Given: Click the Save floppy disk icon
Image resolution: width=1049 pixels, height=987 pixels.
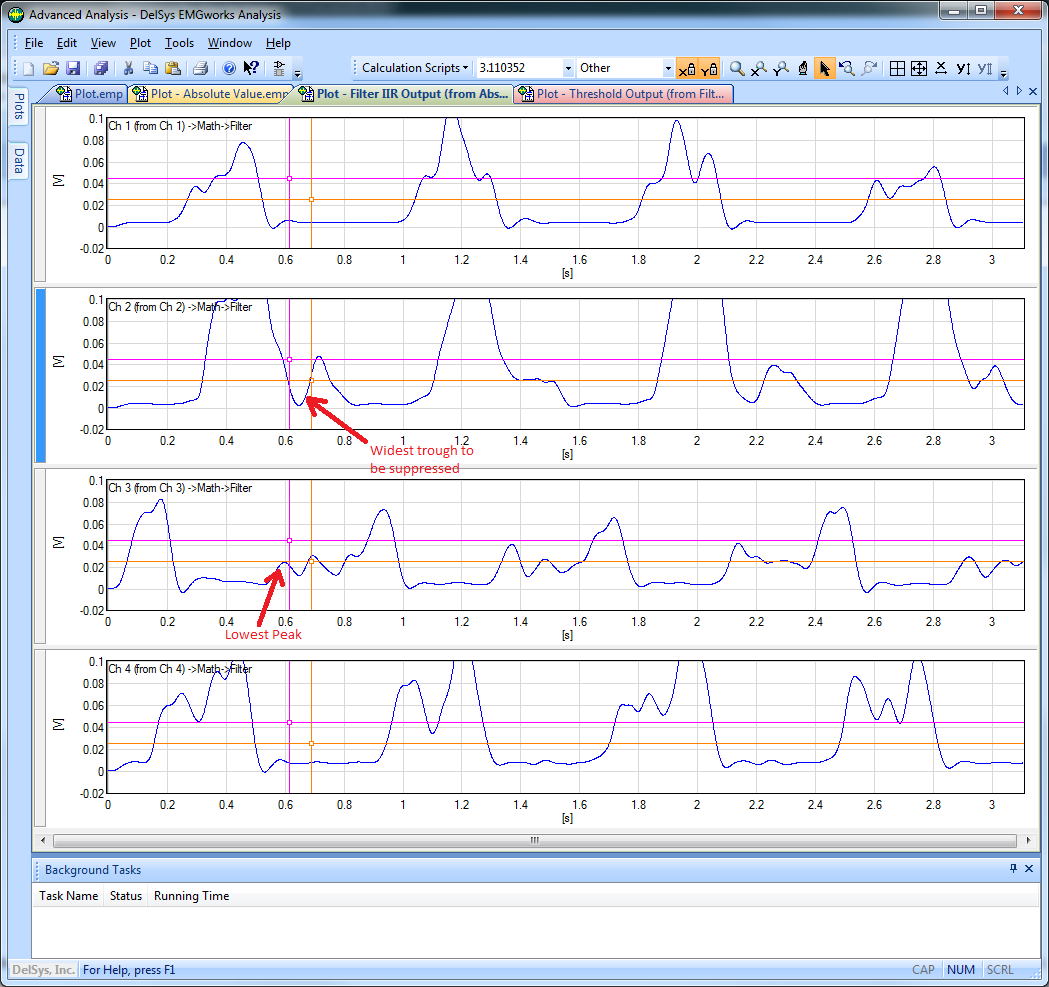Looking at the screenshot, I should pos(72,69).
